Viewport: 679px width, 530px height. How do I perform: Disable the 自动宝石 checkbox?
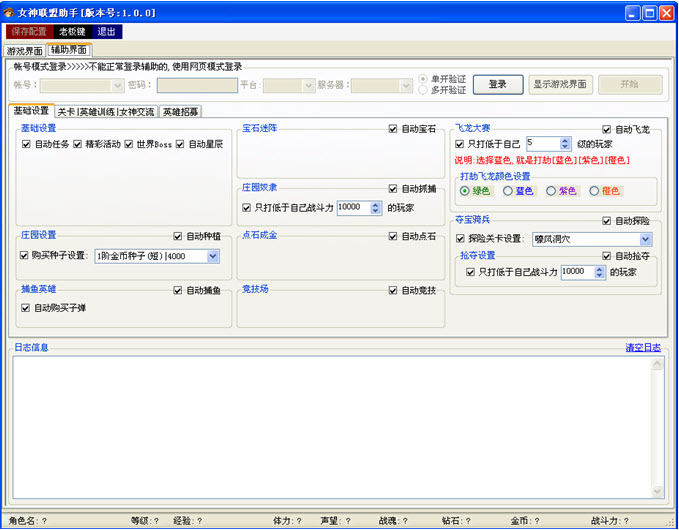tap(394, 129)
